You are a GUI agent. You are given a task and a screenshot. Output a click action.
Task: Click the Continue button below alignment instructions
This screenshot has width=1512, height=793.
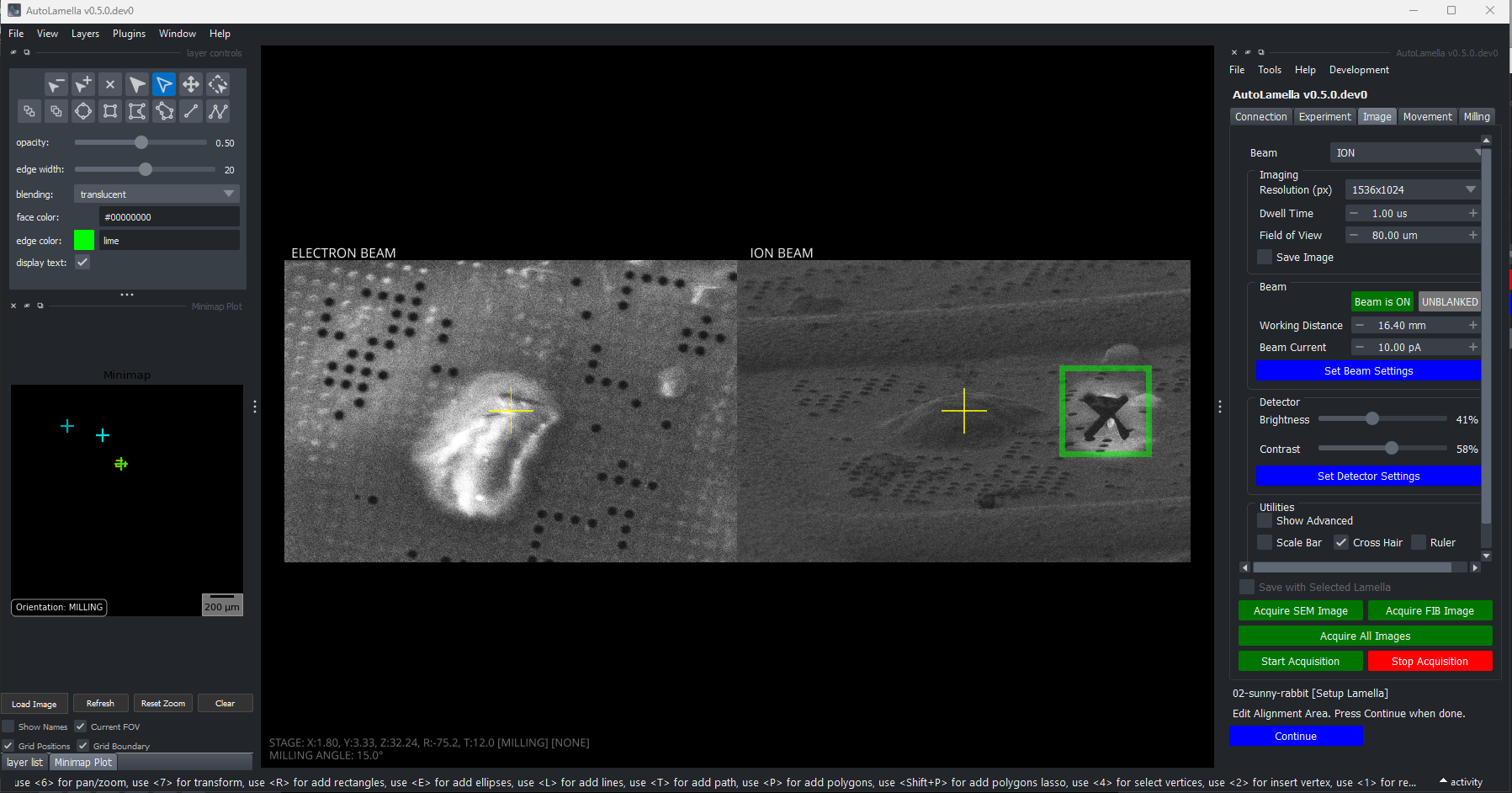[x=1296, y=736]
